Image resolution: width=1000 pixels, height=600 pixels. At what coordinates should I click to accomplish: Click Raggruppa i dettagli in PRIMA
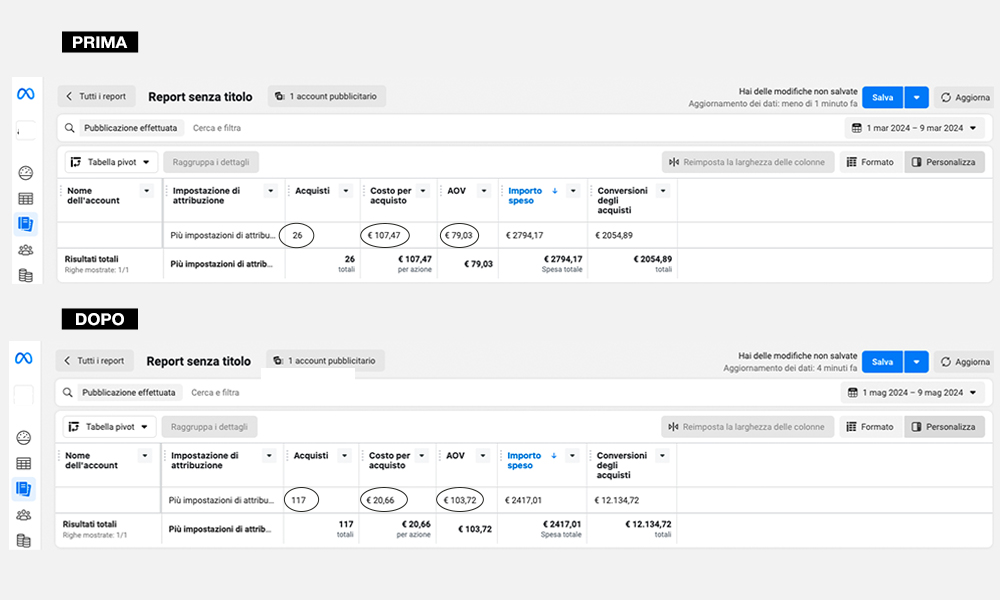pos(211,162)
